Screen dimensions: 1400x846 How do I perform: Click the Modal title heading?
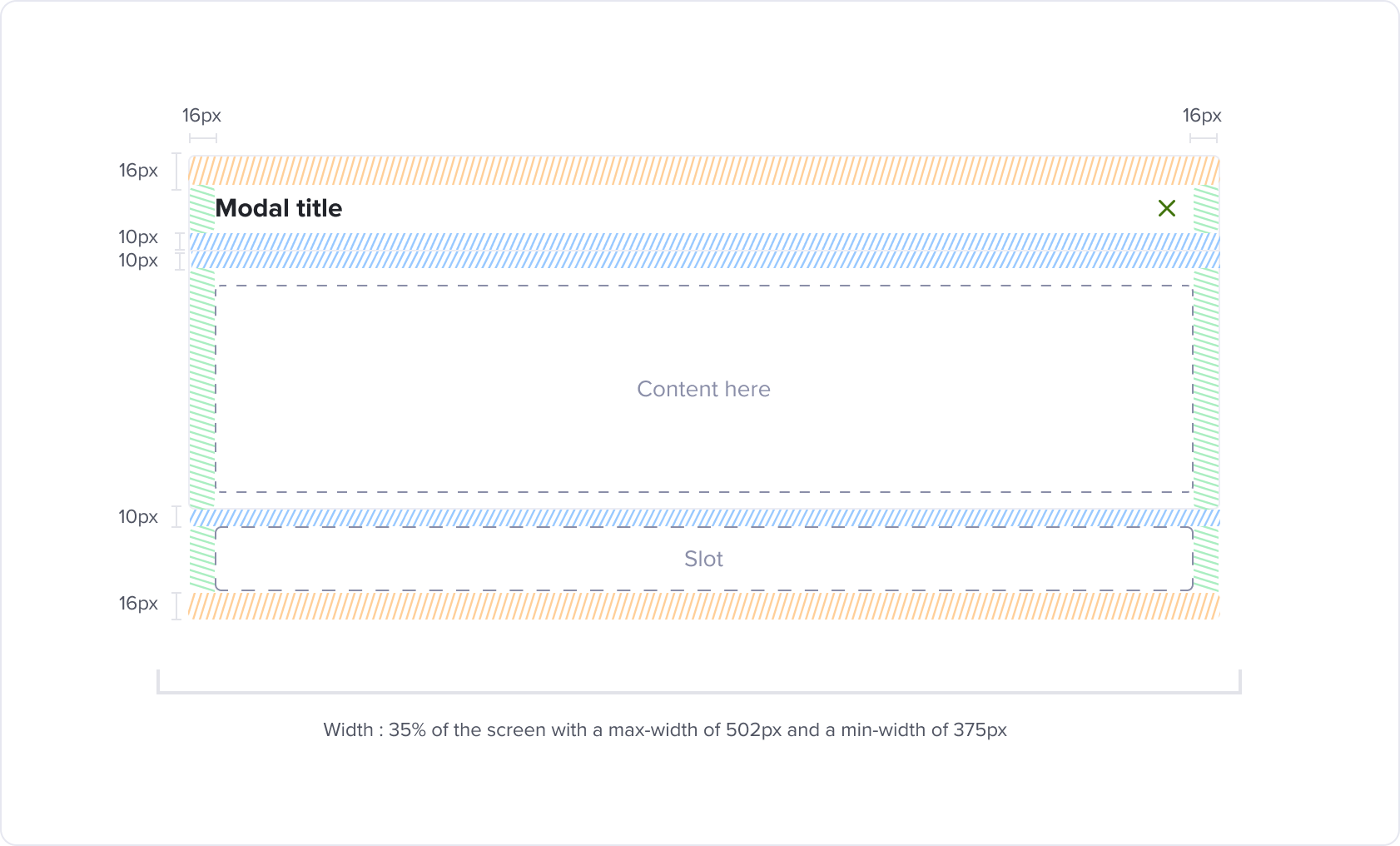pos(279,208)
